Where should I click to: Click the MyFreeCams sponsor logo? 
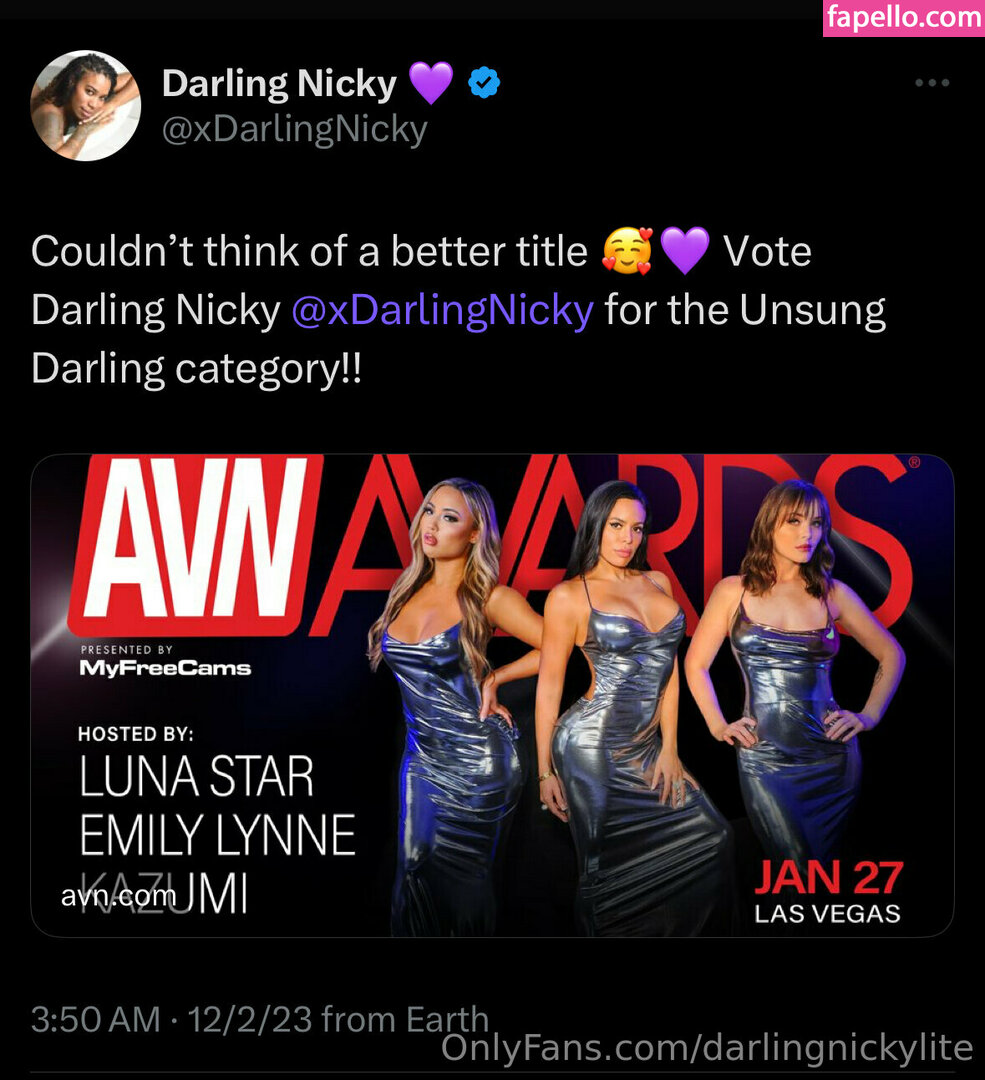tap(165, 668)
